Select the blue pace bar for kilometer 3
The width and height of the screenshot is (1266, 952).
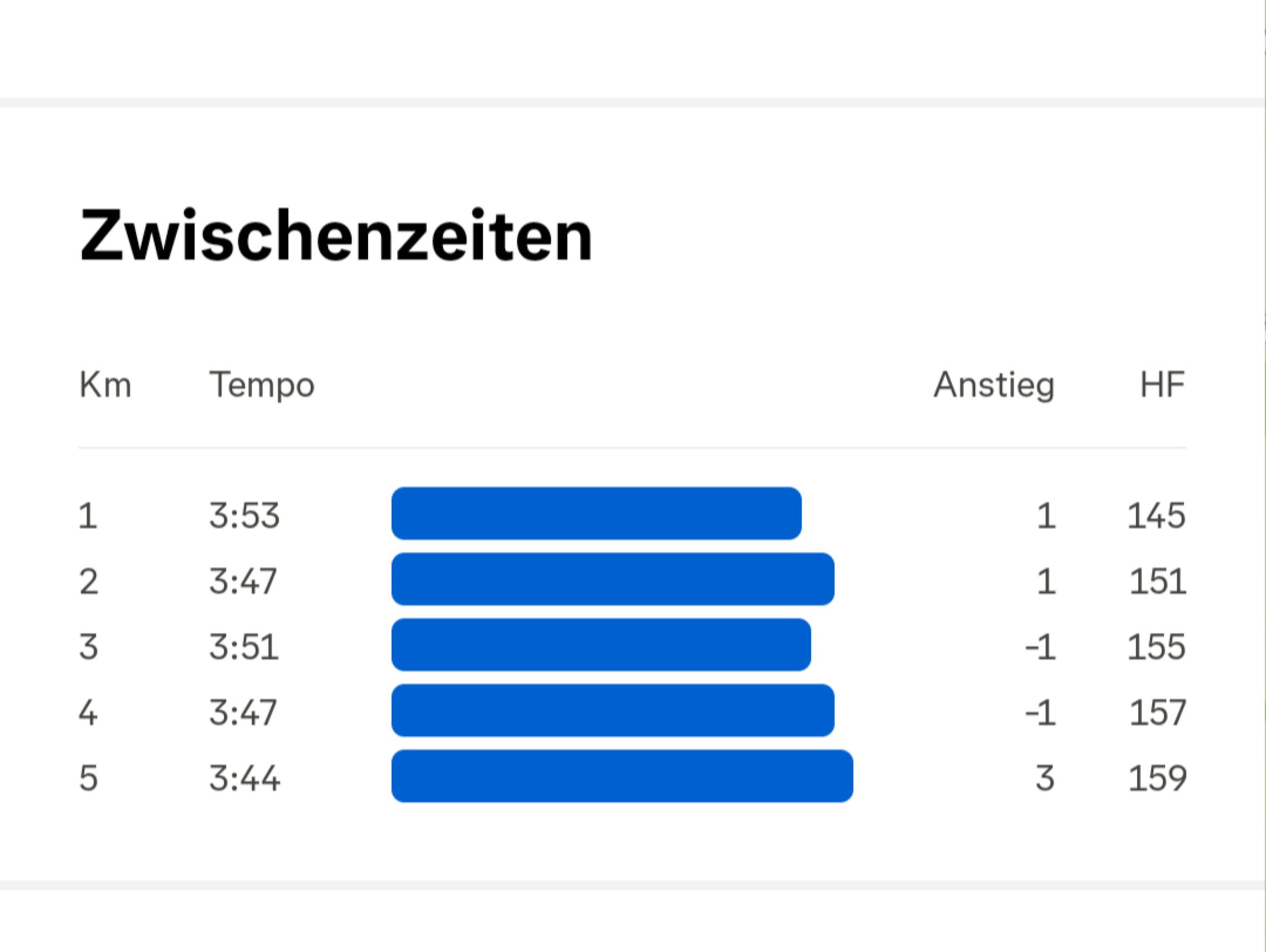coord(601,644)
